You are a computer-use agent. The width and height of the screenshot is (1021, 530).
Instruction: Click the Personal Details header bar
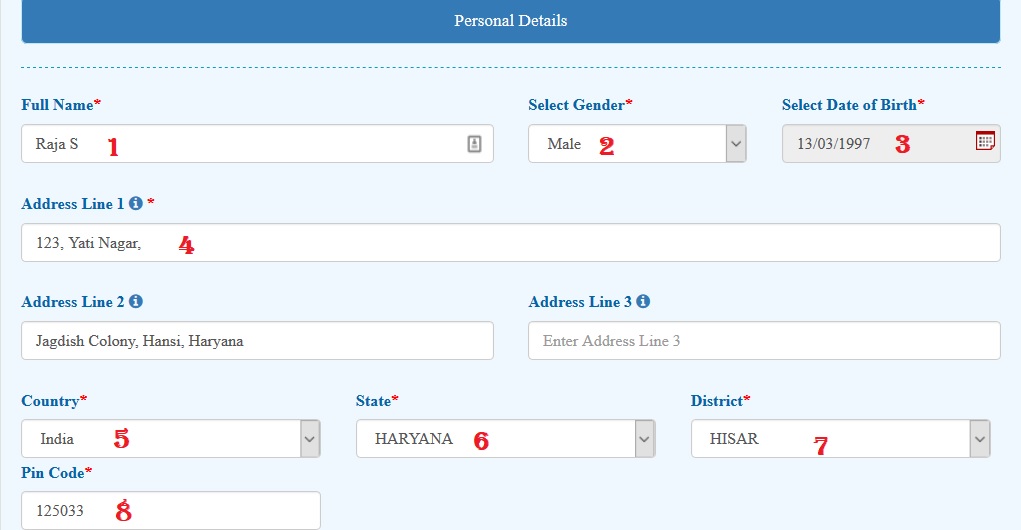pos(510,21)
